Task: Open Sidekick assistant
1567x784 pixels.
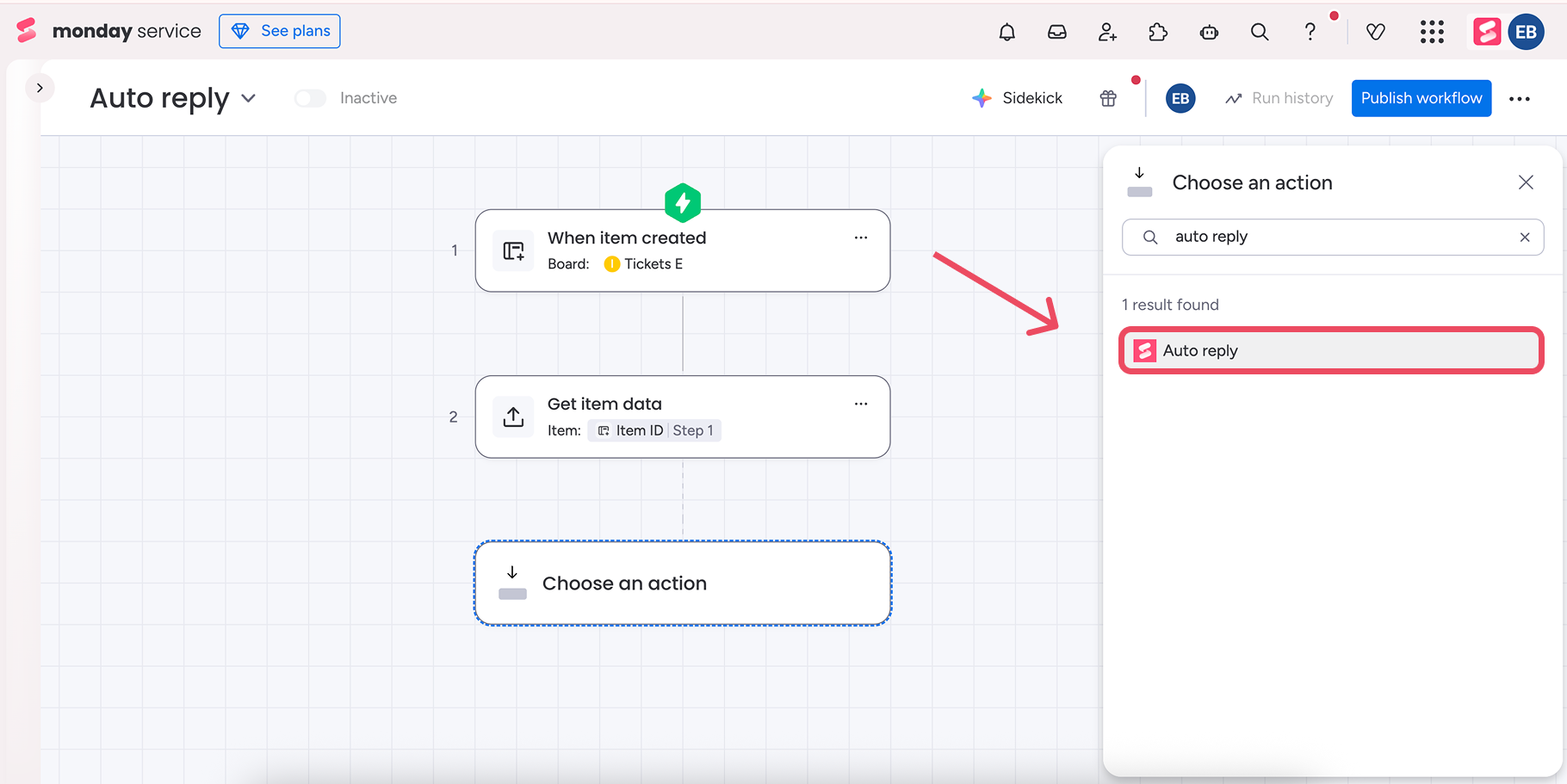Action: click(1017, 98)
